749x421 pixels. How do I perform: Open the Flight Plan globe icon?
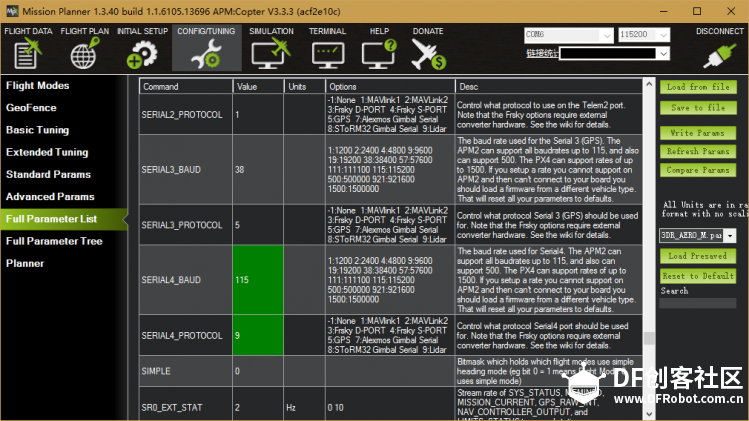coord(85,54)
